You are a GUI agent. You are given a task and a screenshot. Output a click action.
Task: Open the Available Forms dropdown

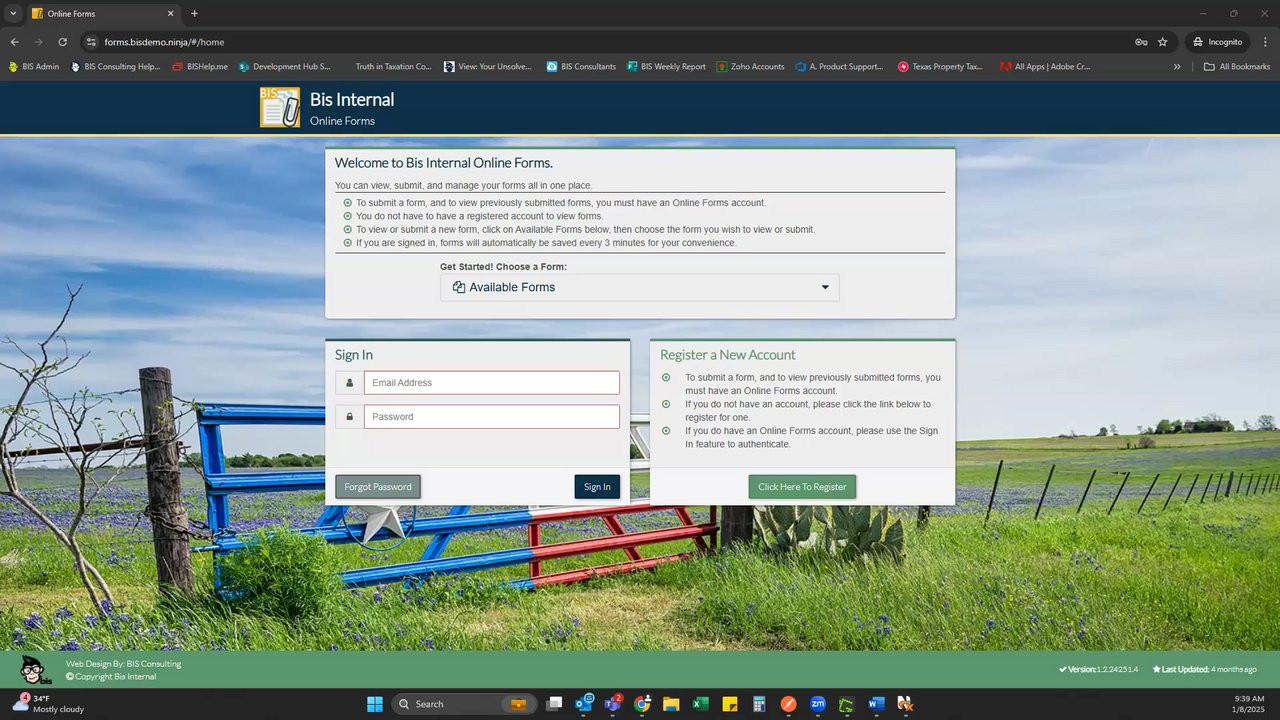(x=640, y=287)
